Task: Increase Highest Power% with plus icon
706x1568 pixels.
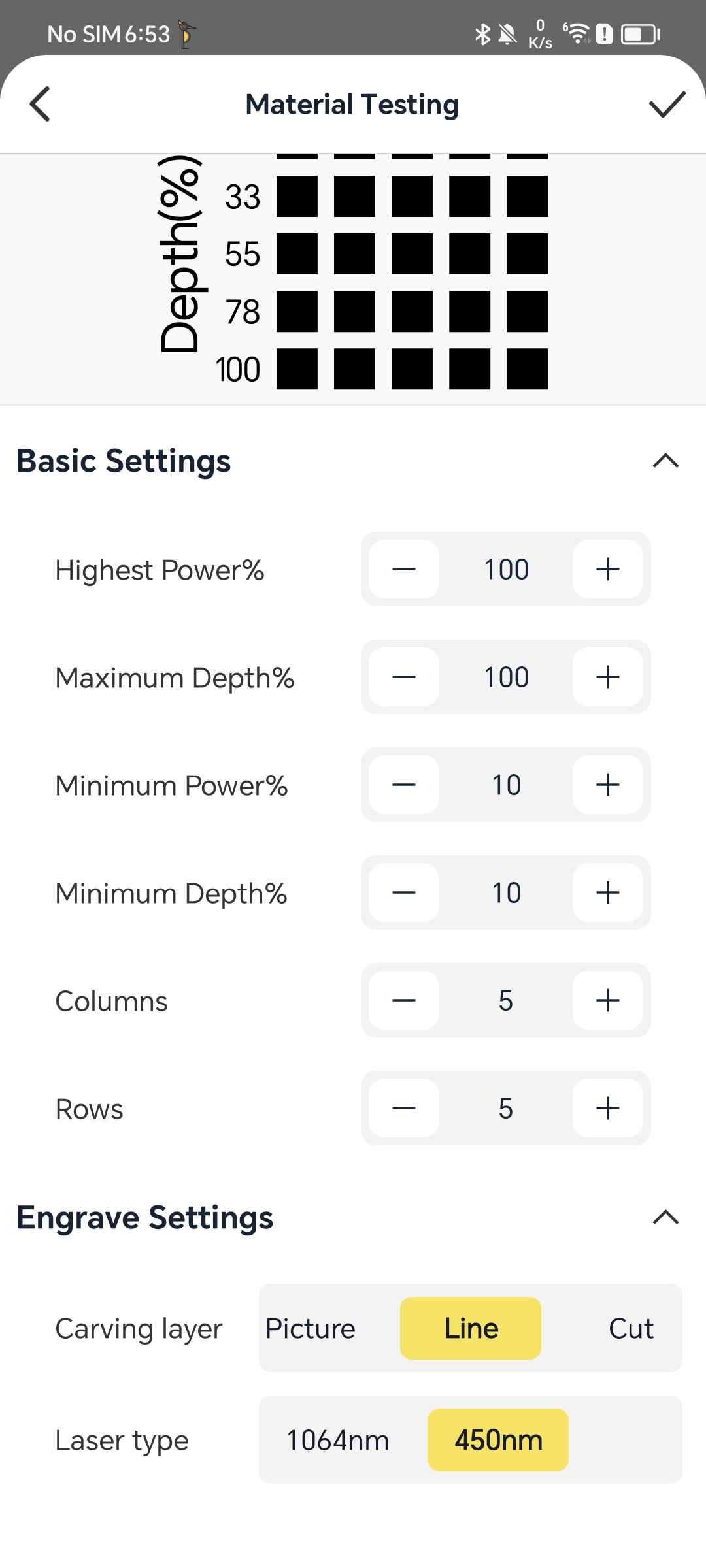Action: [x=607, y=569]
